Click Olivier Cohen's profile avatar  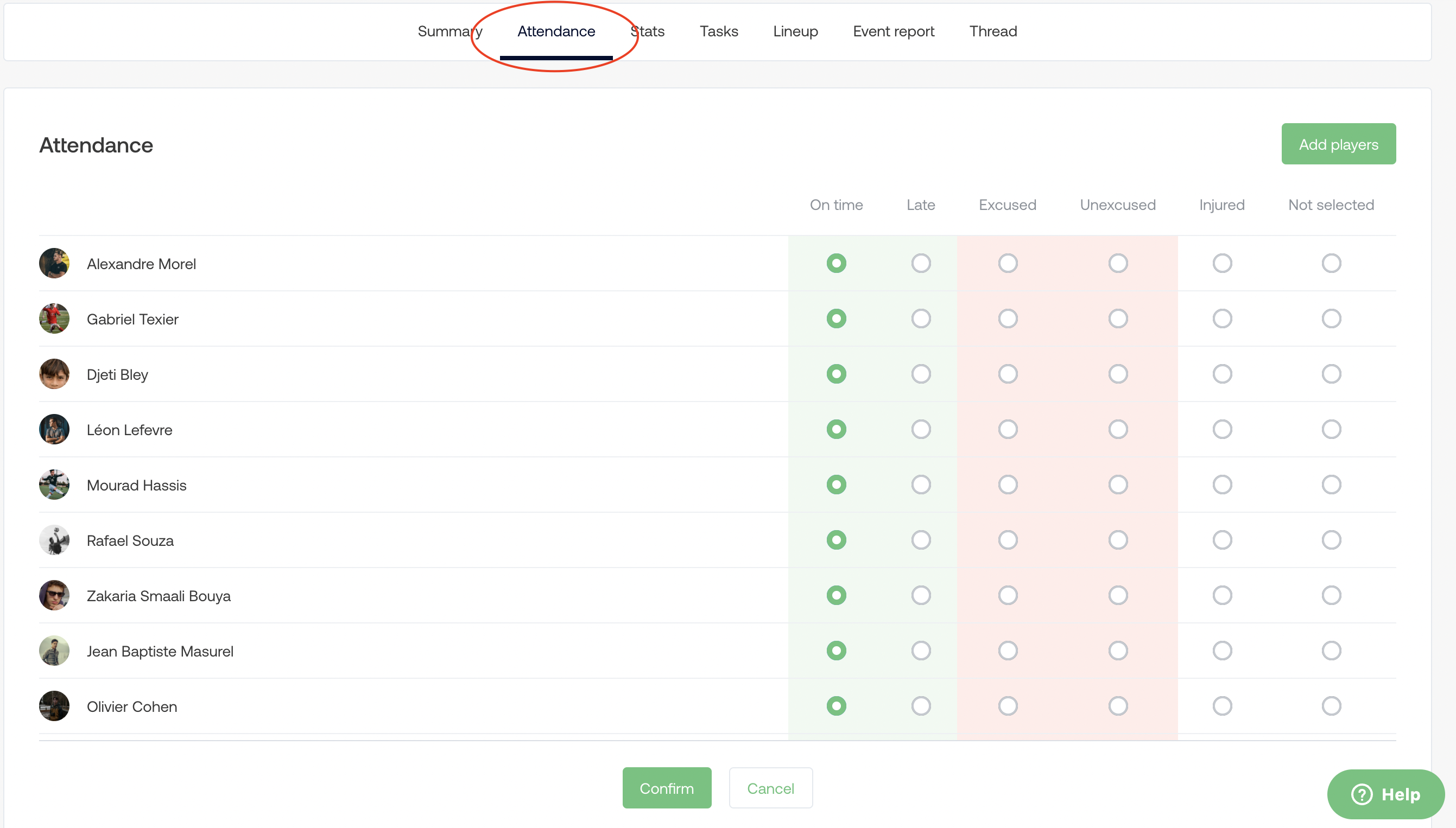pyautogui.click(x=54, y=706)
